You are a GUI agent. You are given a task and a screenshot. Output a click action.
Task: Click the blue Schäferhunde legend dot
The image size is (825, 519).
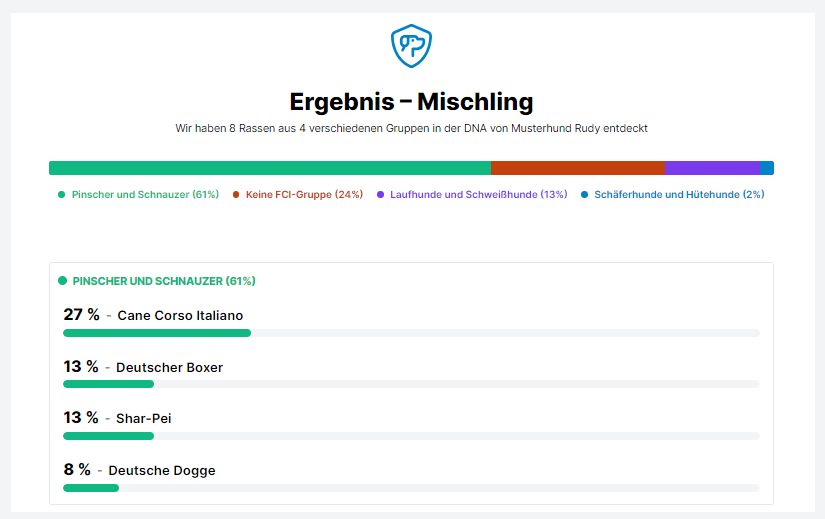[585, 195]
